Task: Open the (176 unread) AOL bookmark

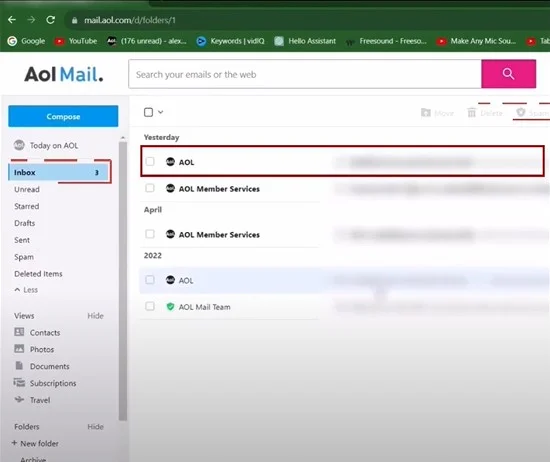Action: (147, 41)
